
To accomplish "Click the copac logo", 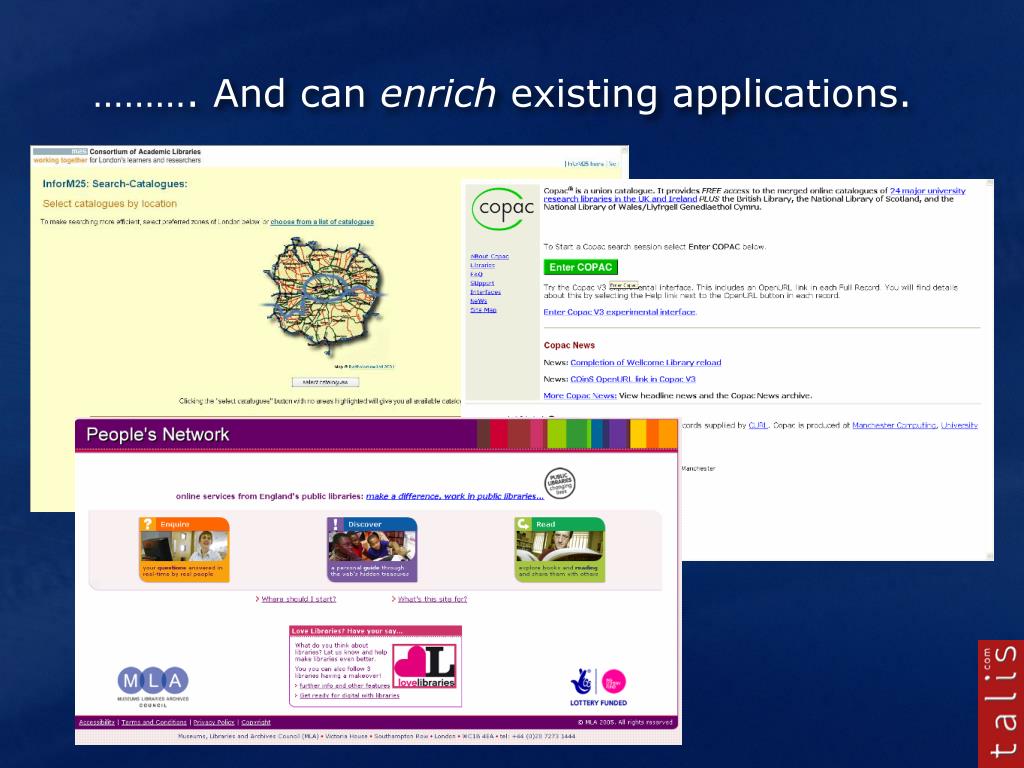I will coord(502,209).
